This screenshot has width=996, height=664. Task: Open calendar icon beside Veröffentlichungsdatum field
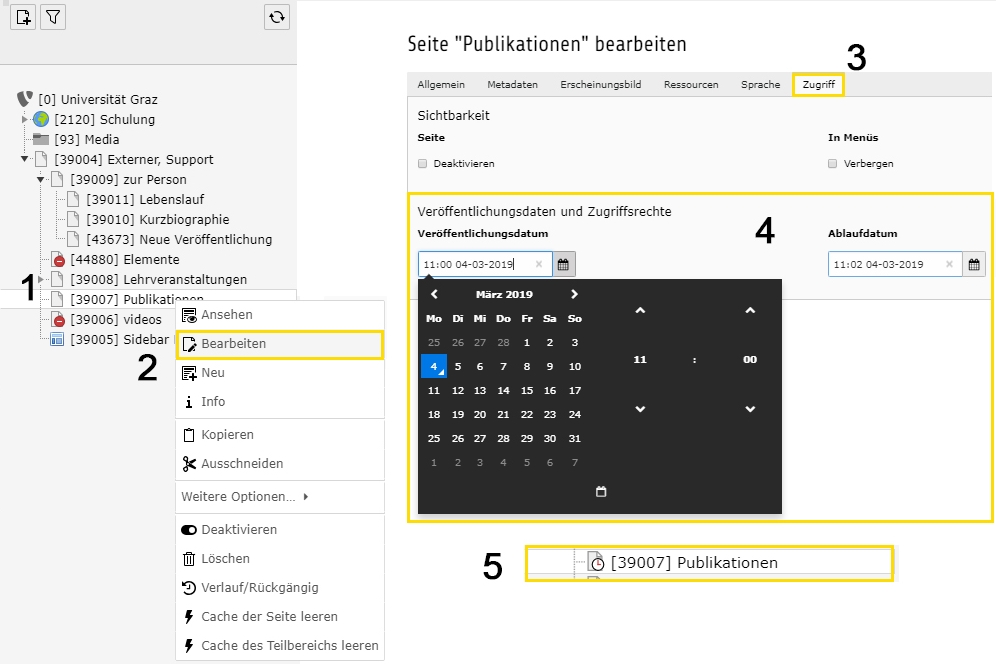563,264
